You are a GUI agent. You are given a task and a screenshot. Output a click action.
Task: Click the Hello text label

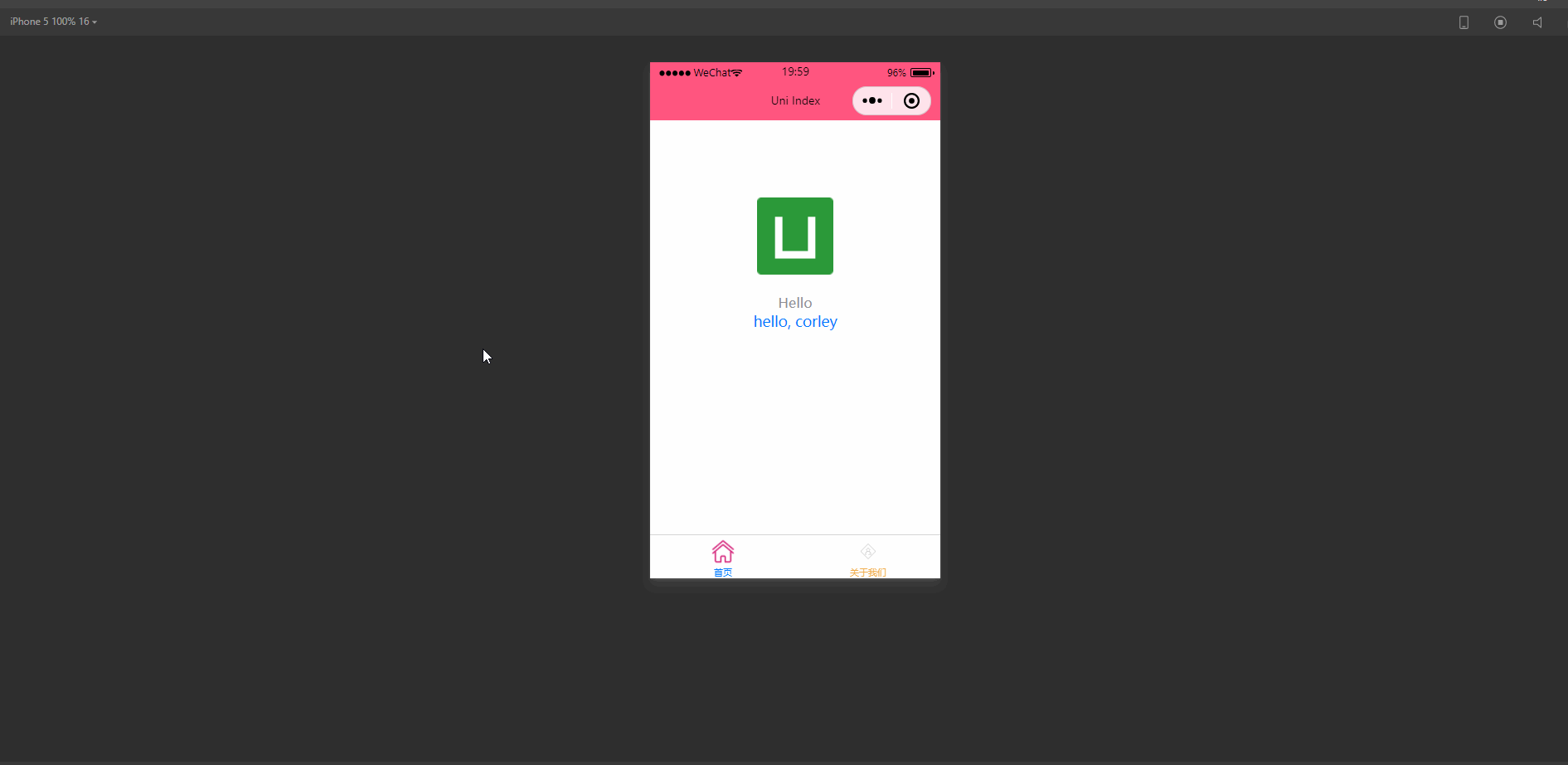794,302
